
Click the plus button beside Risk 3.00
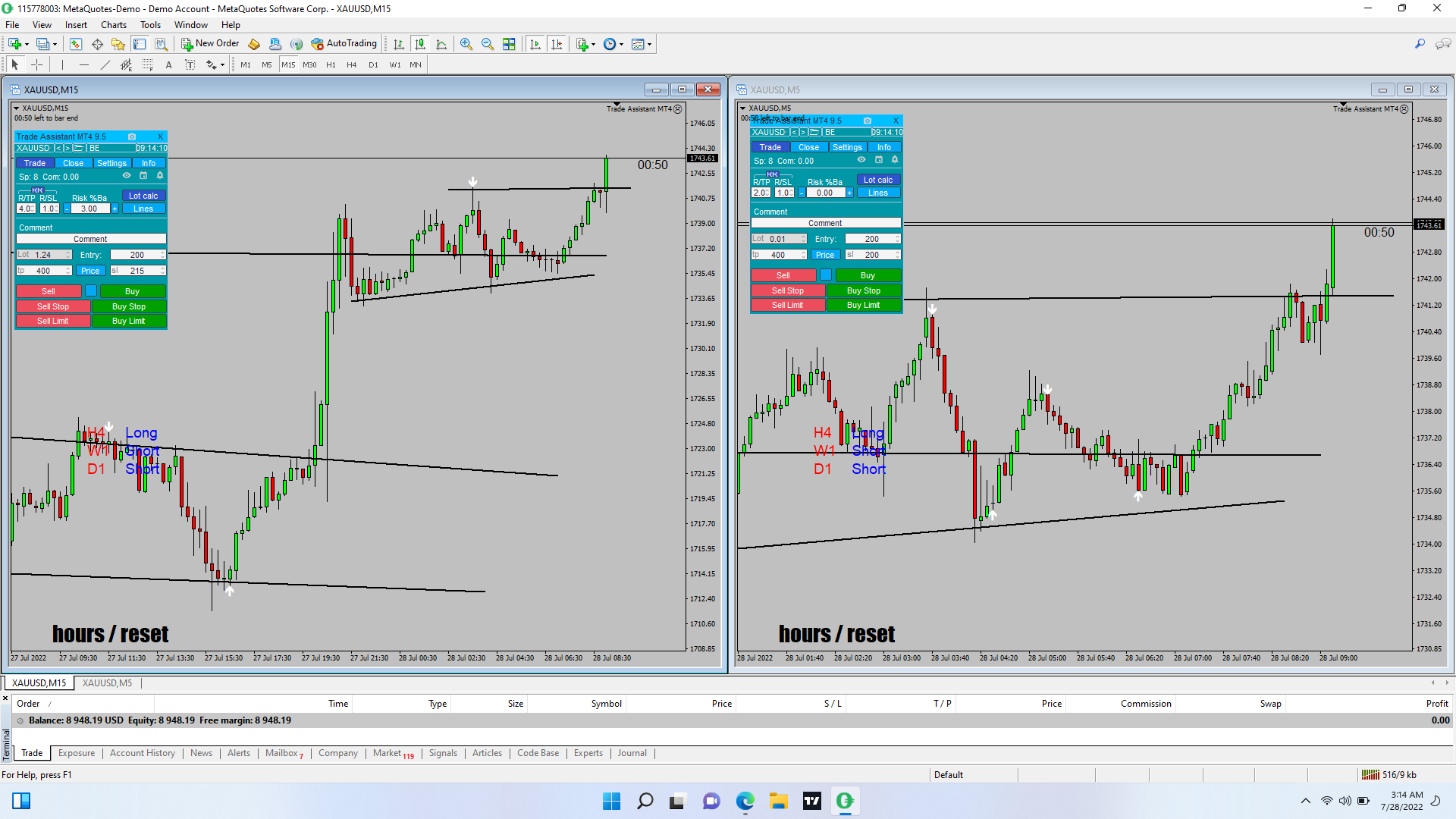pyautogui.click(x=115, y=209)
